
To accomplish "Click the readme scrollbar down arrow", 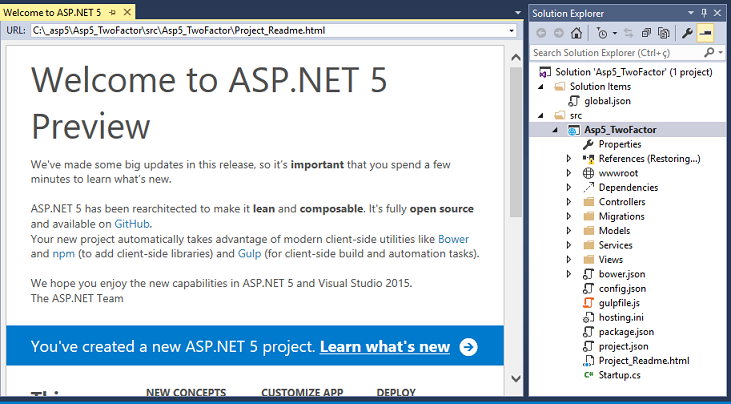I will click(516, 378).
